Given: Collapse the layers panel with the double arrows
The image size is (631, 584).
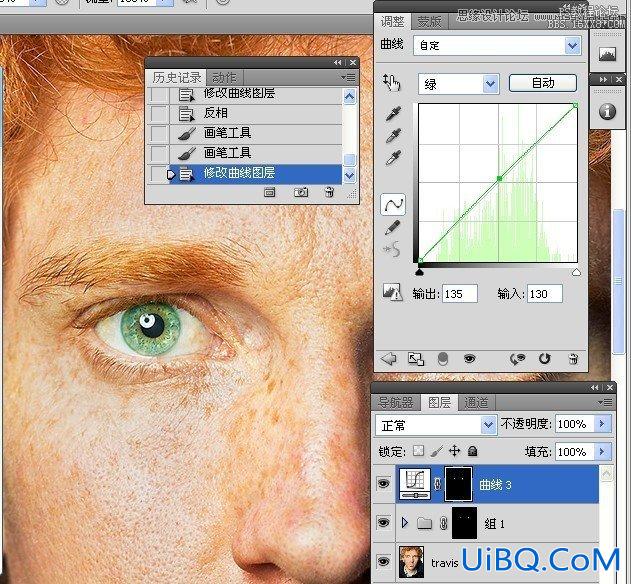Looking at the screenshot, I should pyautogui.click(x=594, y=388).
